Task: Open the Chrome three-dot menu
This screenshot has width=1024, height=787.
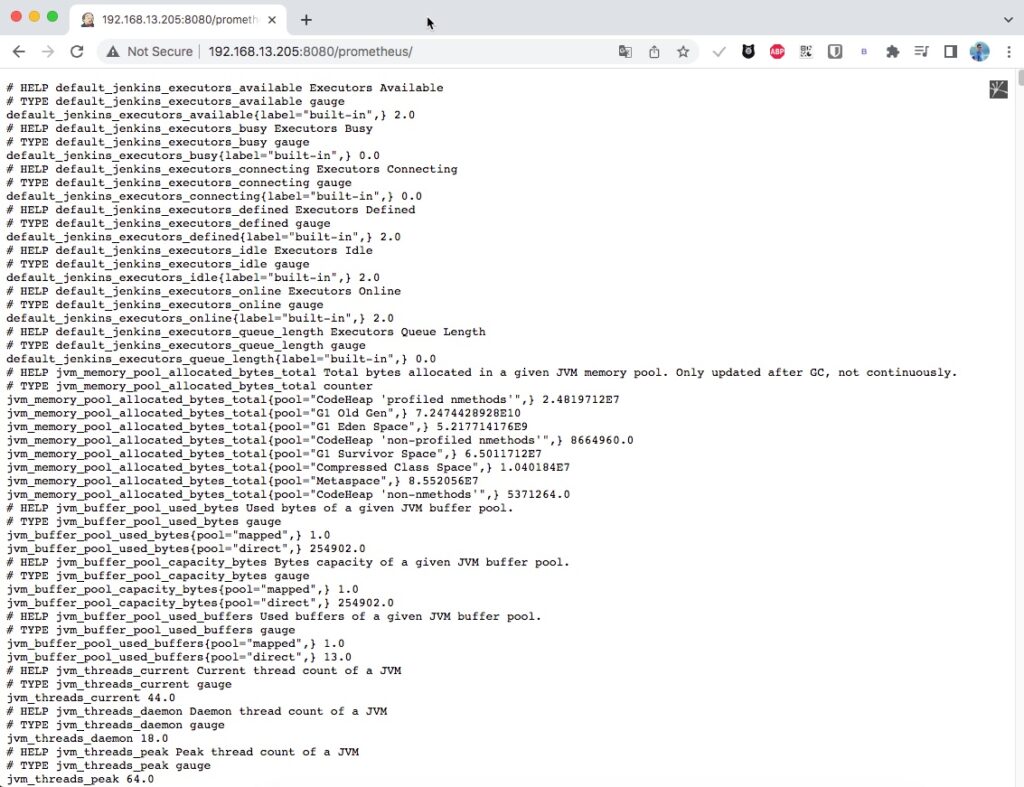Action: 1008,52
